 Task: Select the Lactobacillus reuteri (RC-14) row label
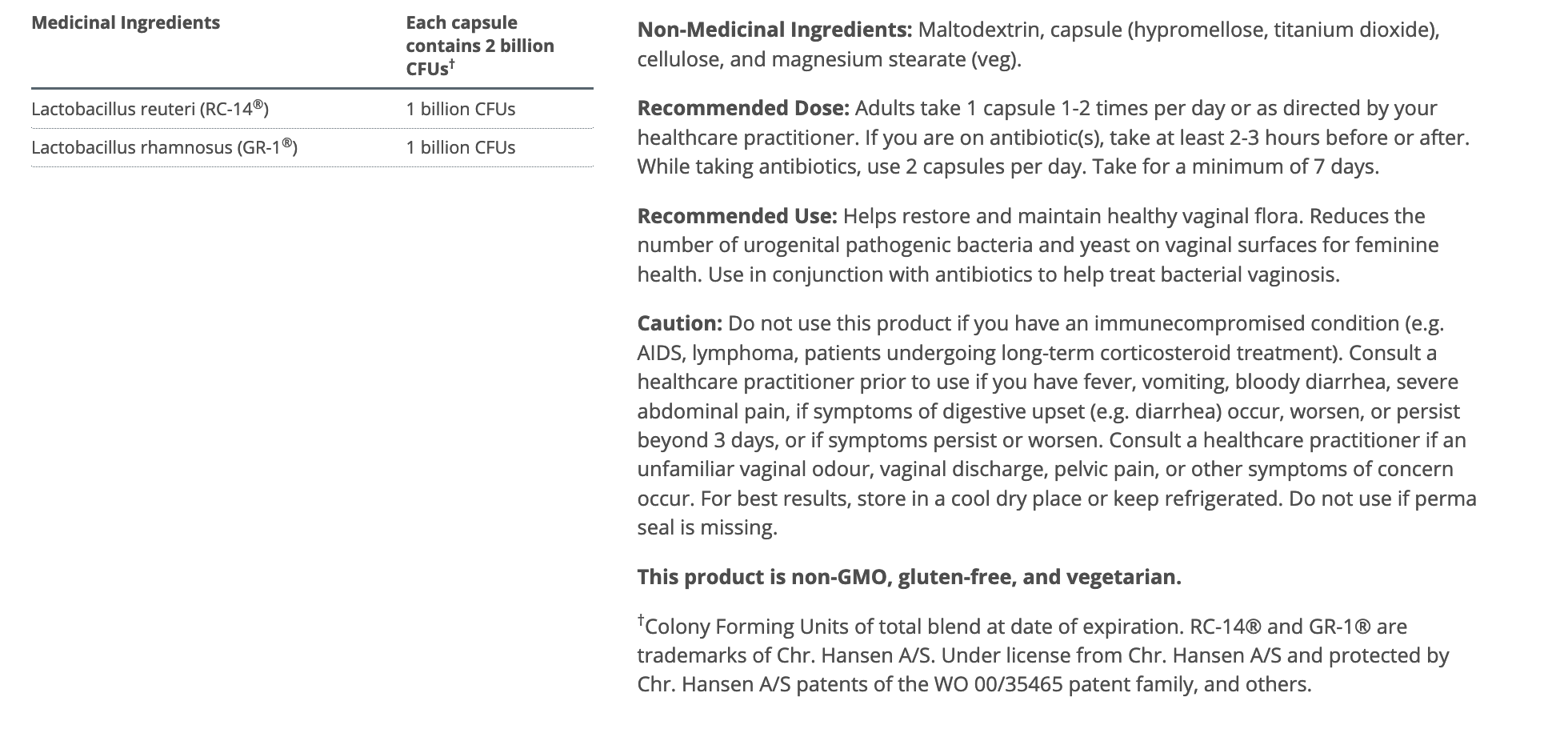click(150, 109)
